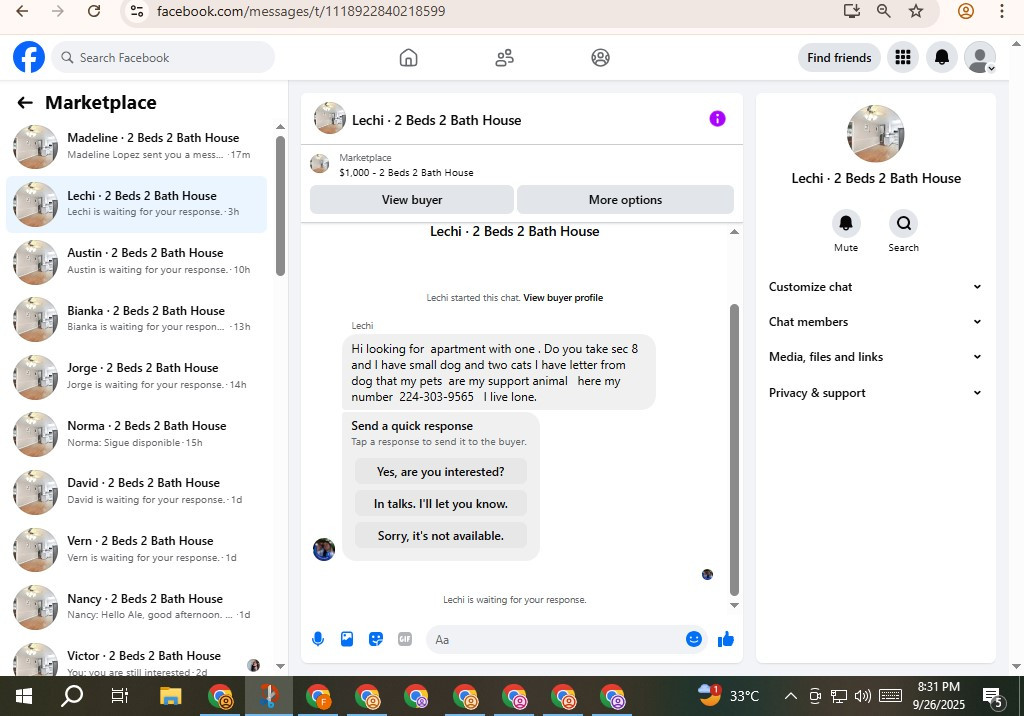Click the View buyer button
This screenshot has width=1024, height=716.
(x=411, y=200)
